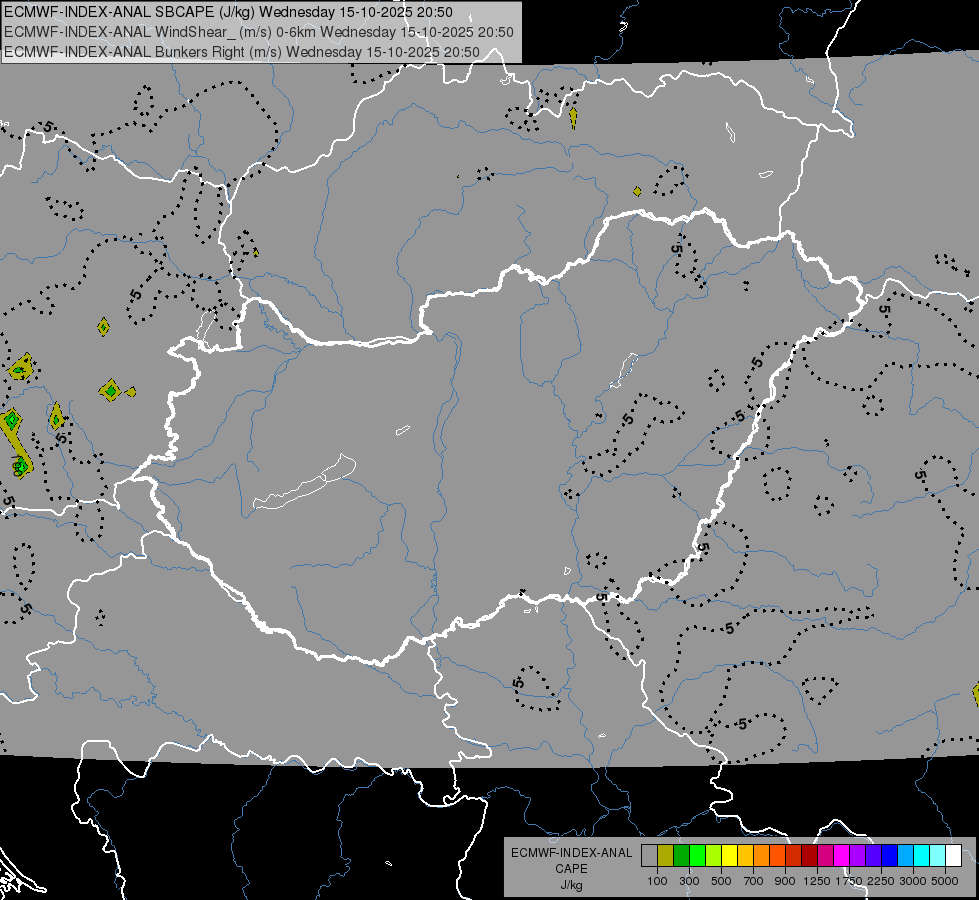979x900 pixels.
Task: Select the cyan CAPE legend swatch
Action: (922, 855)
